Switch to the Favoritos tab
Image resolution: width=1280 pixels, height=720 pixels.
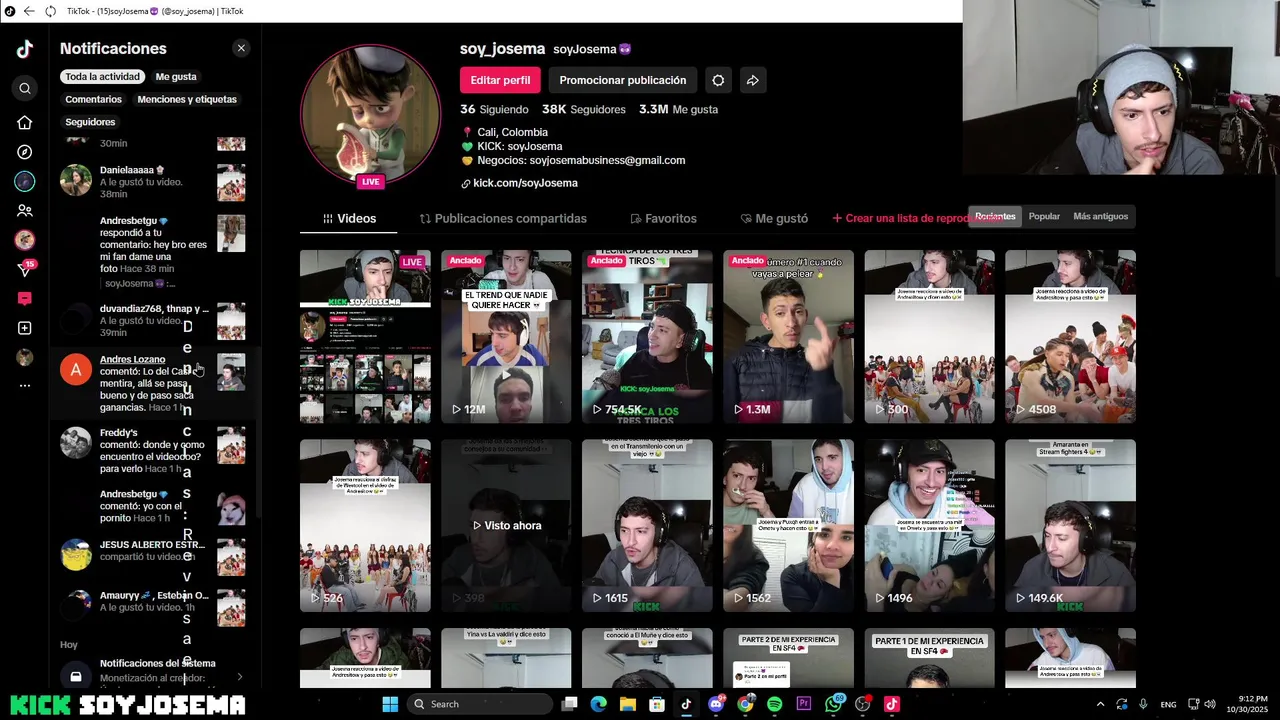point(663,218)
